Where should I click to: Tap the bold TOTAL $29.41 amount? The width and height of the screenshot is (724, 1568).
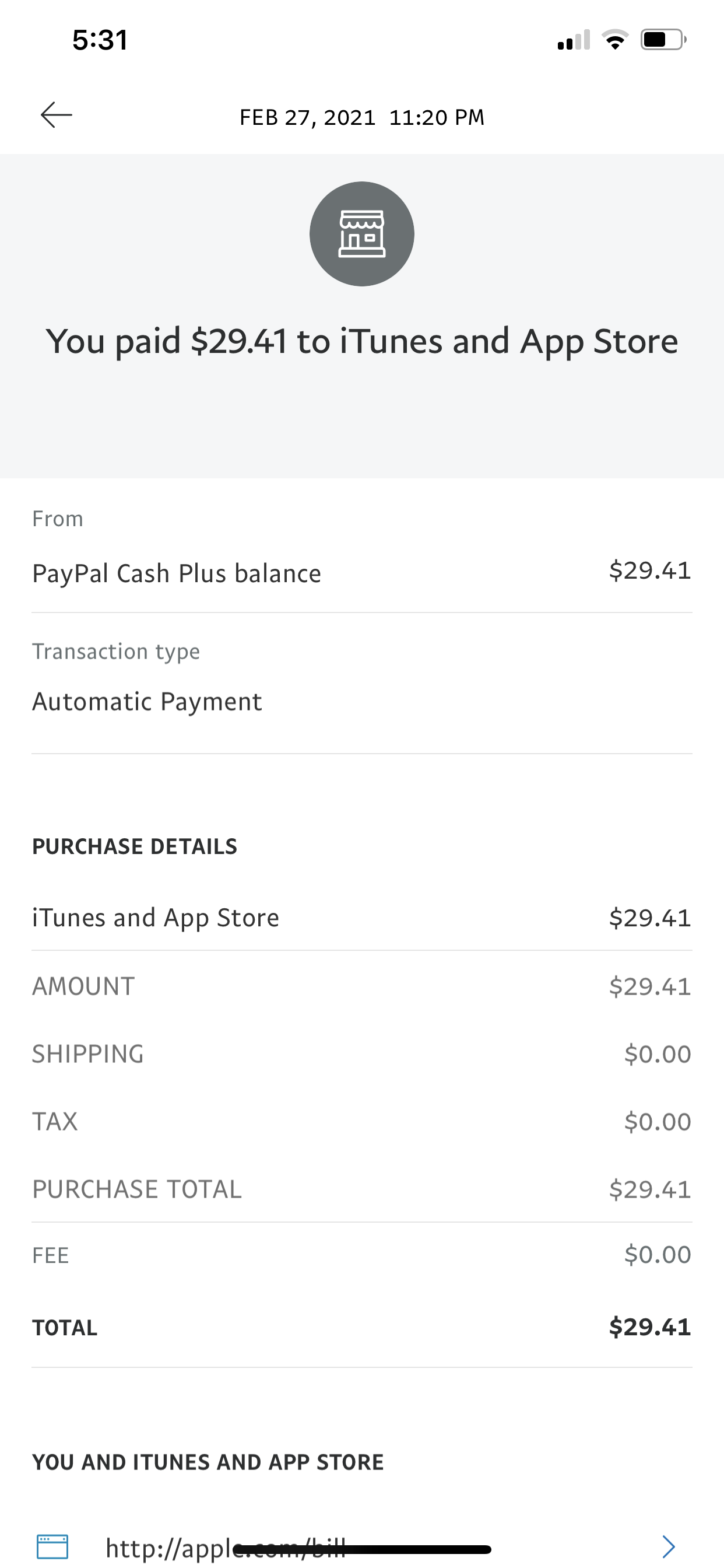pyautogui.click(x=650, y=1327)
